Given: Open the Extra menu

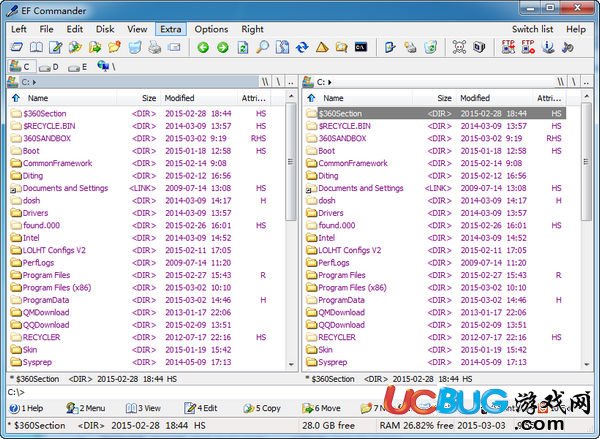Looking at the screenshot, I should pyautogui.click(x=171, y=29).
